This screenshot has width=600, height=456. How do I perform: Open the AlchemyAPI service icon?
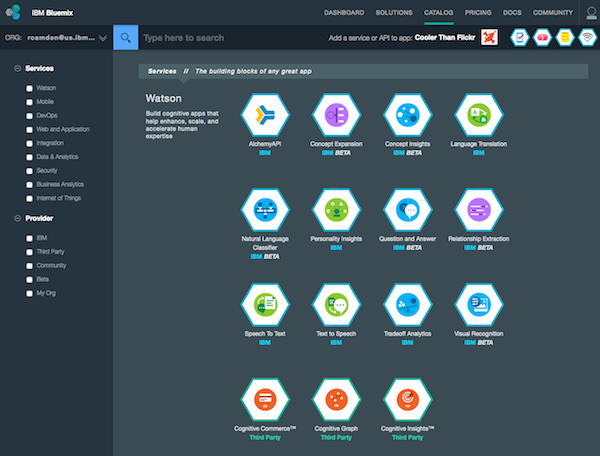click(265, 115)
